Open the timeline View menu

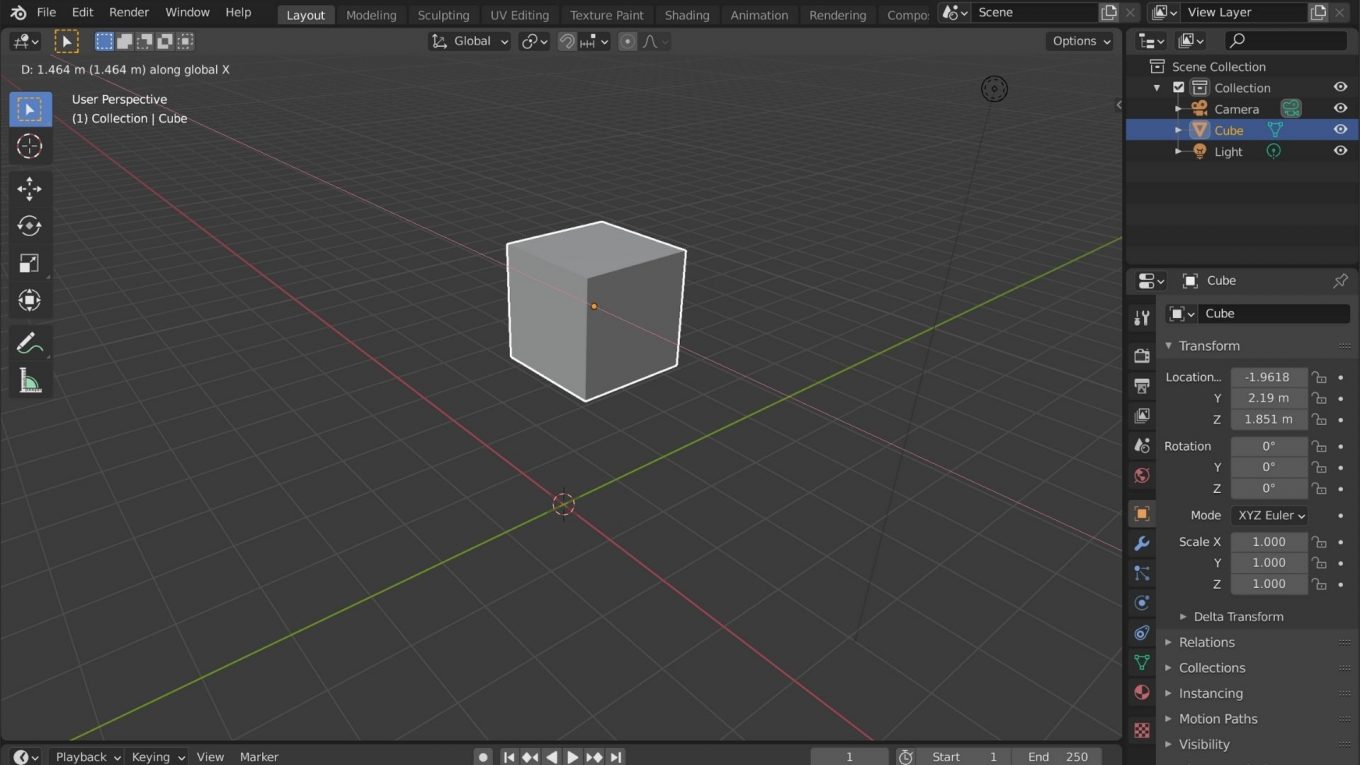click(210, 757)
